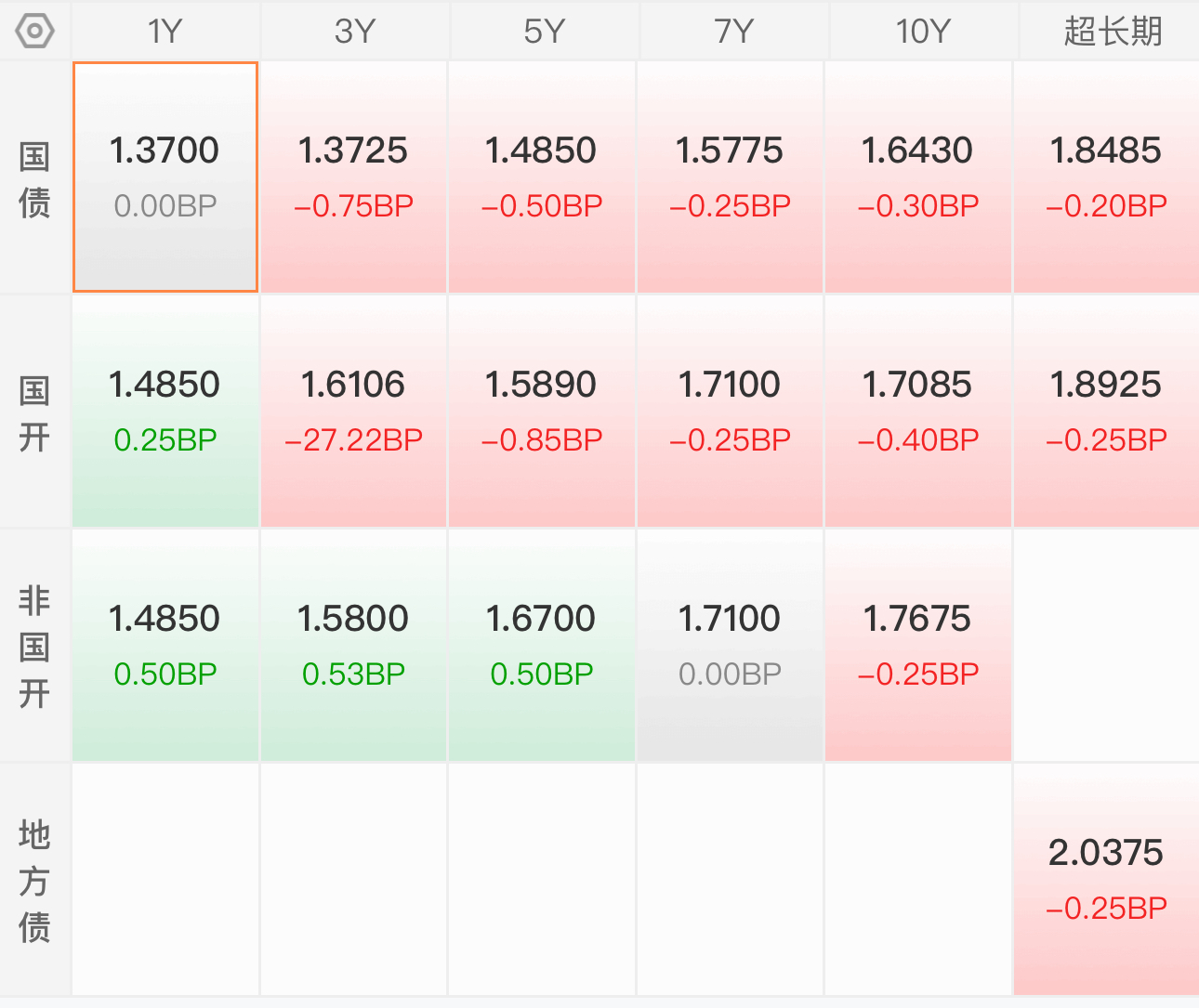
Task: Open the 国债 10Y cell showing 1.6430
Action: (x=918, y=177)
